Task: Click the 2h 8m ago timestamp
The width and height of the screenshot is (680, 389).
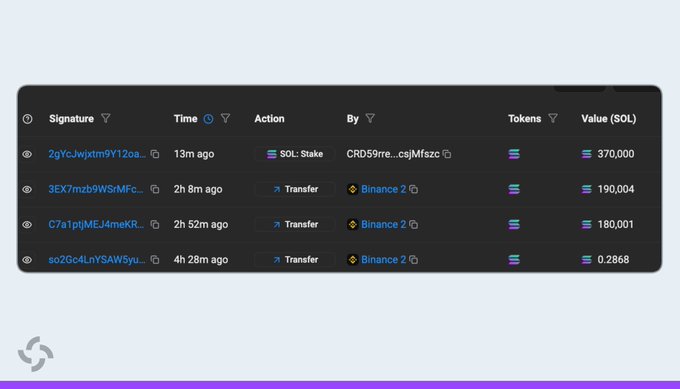Action: click(x=198, y=189)
